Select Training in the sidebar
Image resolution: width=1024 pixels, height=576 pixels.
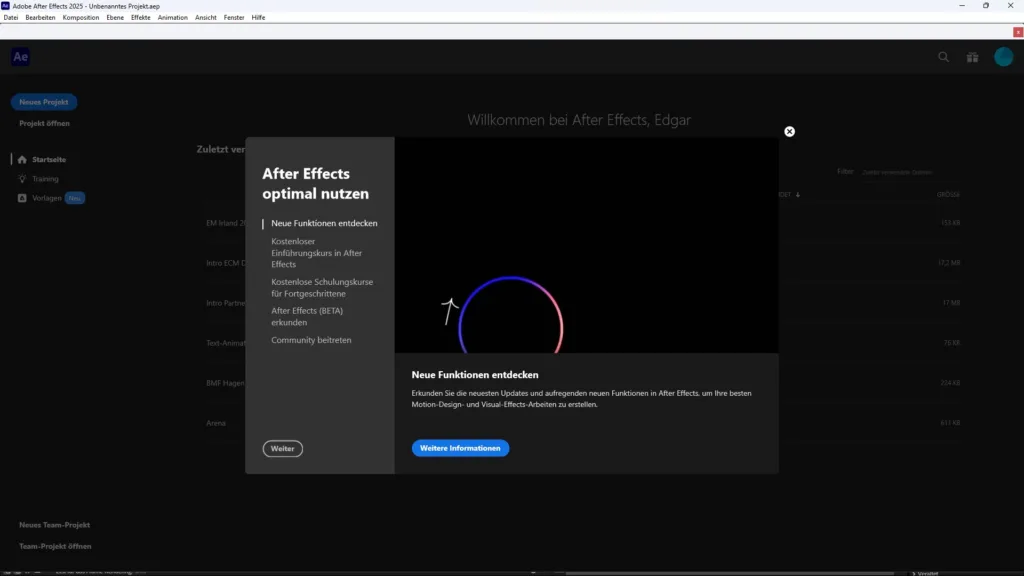pos(45,178)
